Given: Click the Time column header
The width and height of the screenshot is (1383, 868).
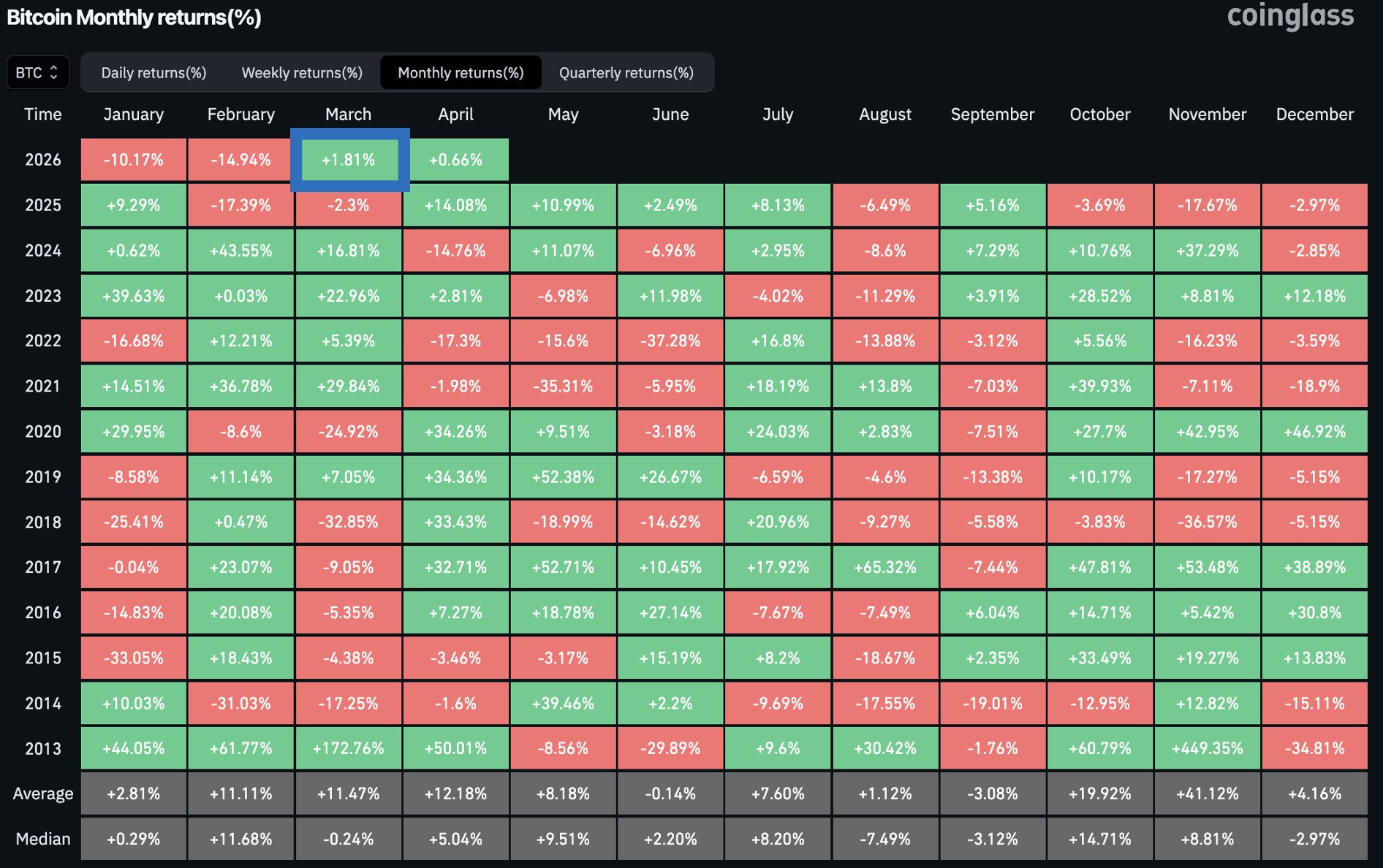Looking at the screenshot, I should [43, 114].
